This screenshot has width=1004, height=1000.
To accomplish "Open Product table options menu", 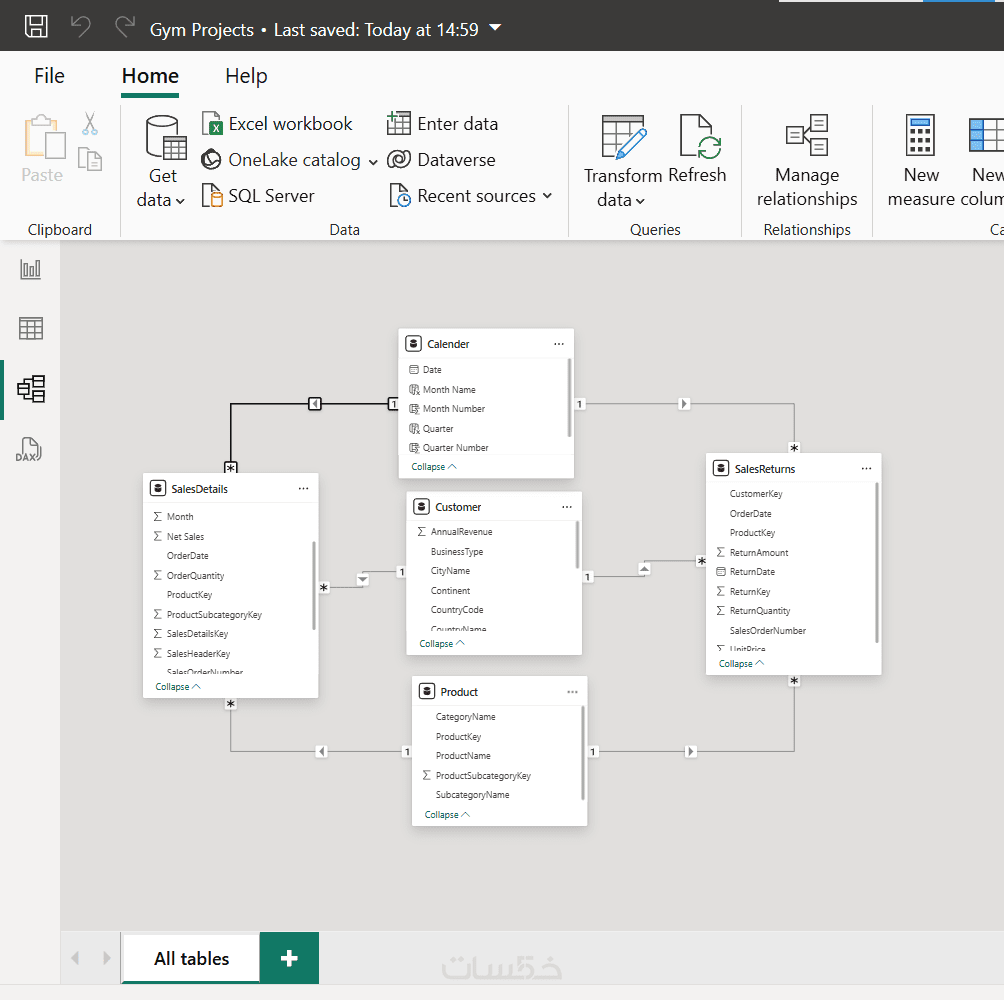I will click(x=572, y=692).
